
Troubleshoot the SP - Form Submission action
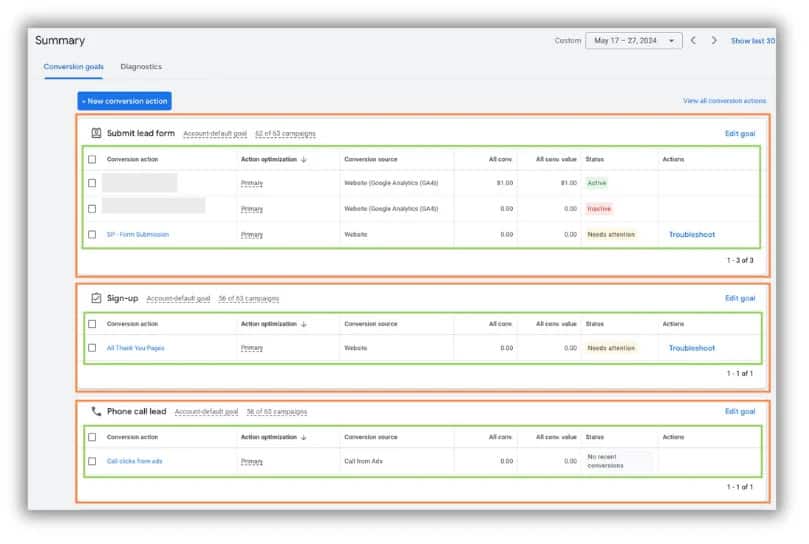pyautogui.click(x=692, y=235)
